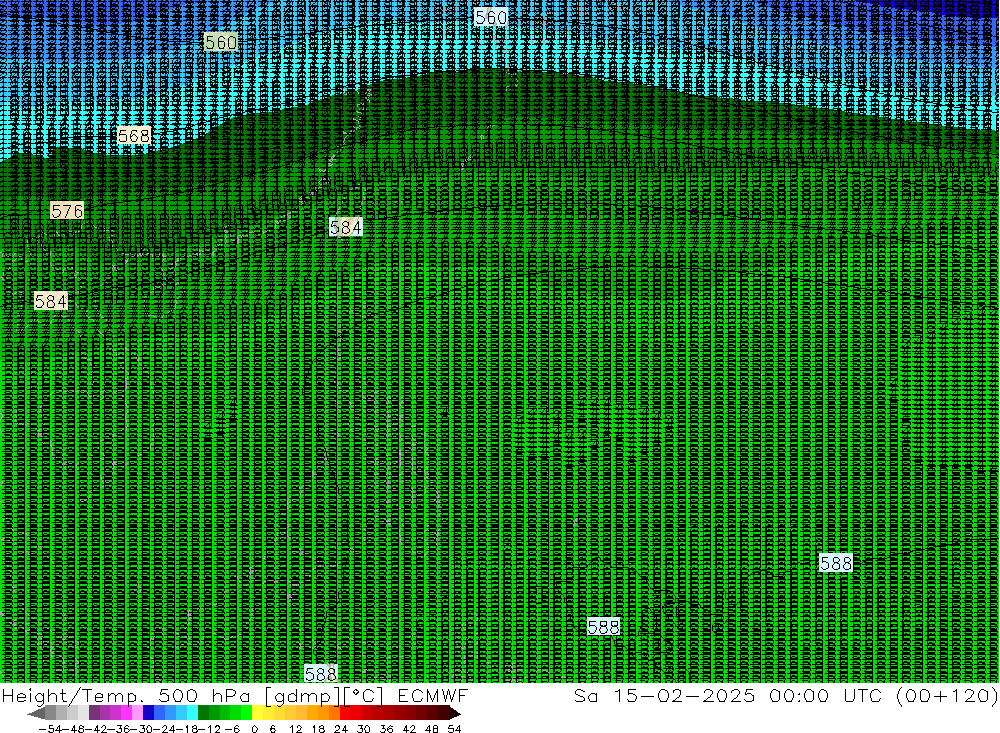Viewport: 1000px width, 733px height.
Task: Select the 588 label at the map's bottom edge
Action: [x=320, y=673]
